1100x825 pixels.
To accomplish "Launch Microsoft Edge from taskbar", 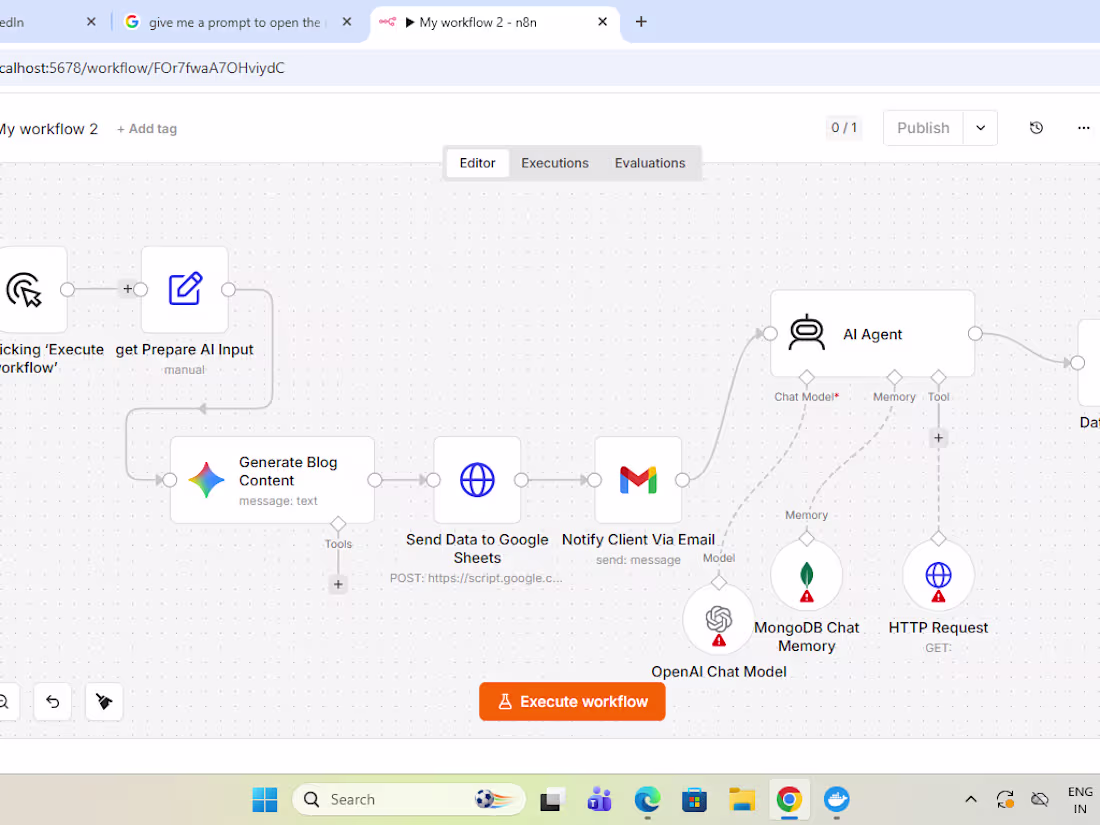I will pos(647,799).
